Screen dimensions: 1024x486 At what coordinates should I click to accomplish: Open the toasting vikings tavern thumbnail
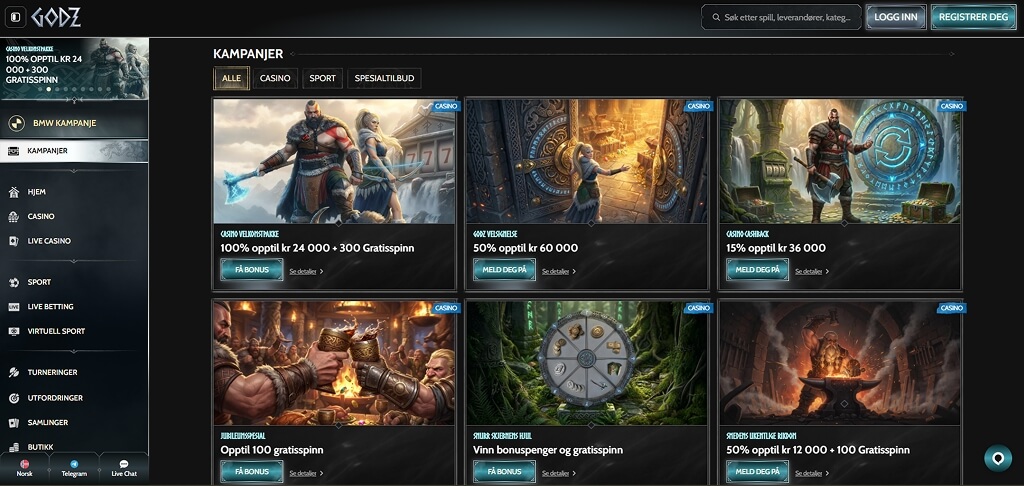tap(334, 363)
